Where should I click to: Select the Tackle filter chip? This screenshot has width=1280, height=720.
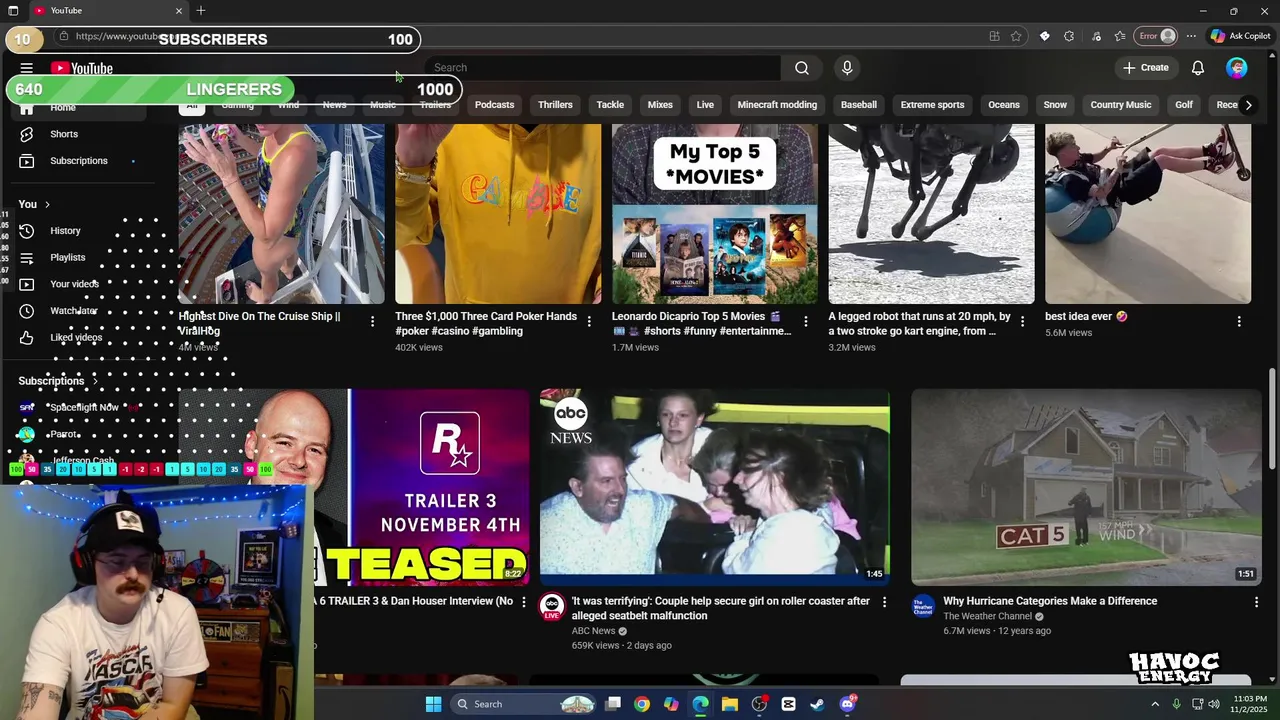pyautogui.click(x=610, y=105)
